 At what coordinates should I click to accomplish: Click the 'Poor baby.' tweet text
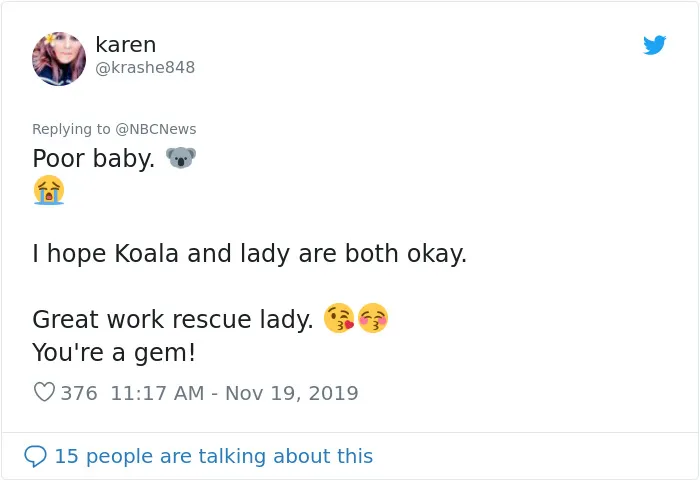point(94,159)
